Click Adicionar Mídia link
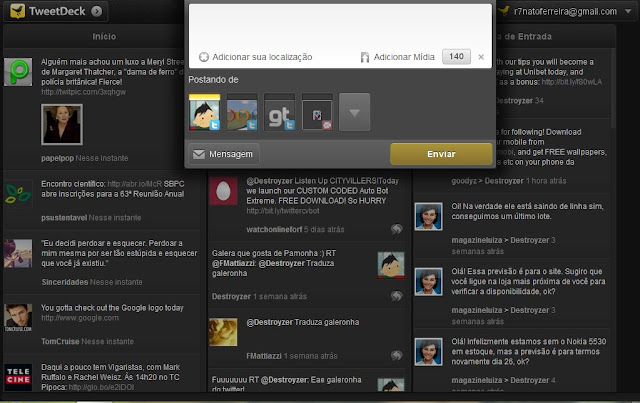 (x=404, y=57)
